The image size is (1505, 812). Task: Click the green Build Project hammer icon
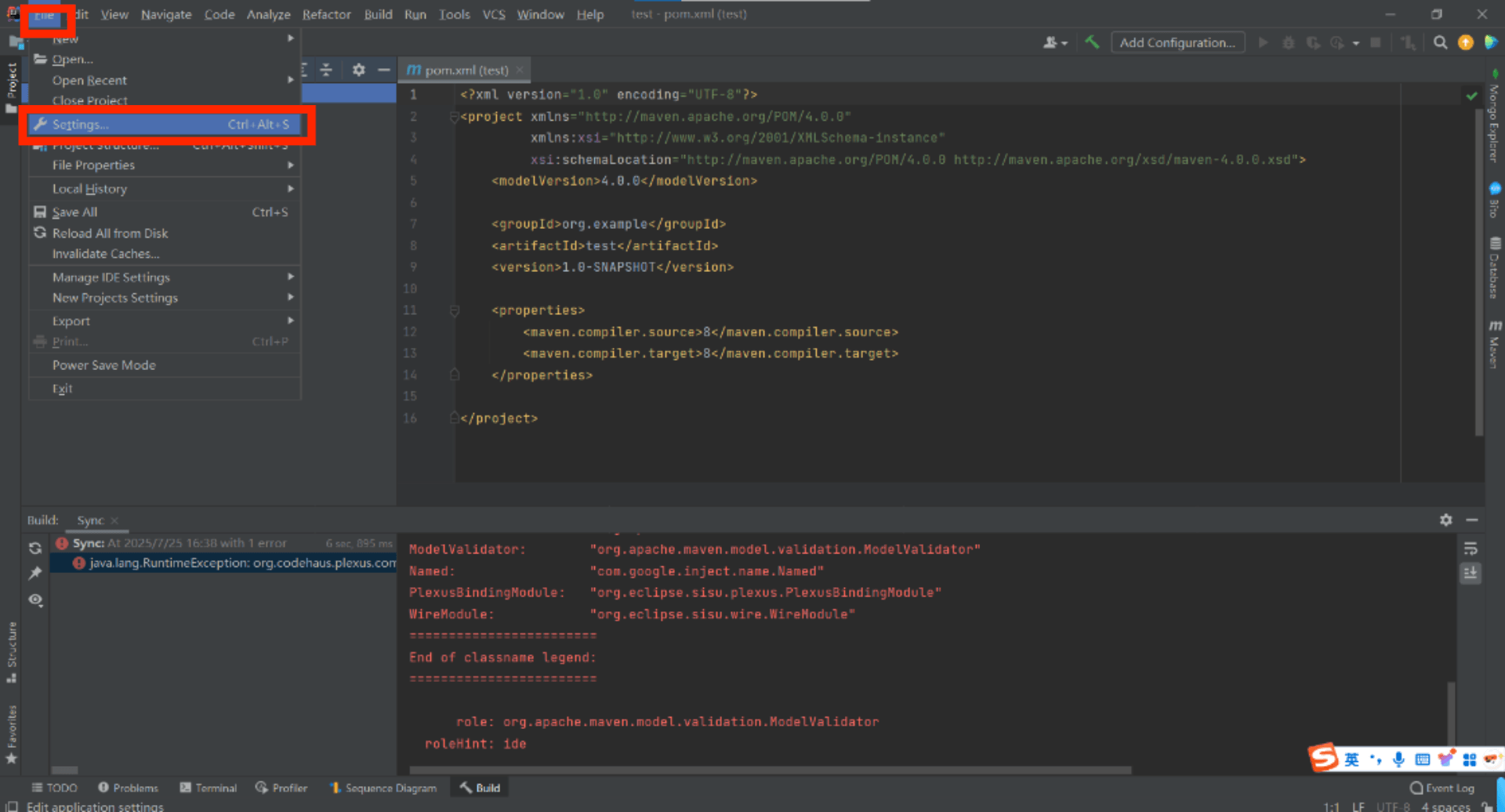pyautogui.click(x=1092, y=42)
